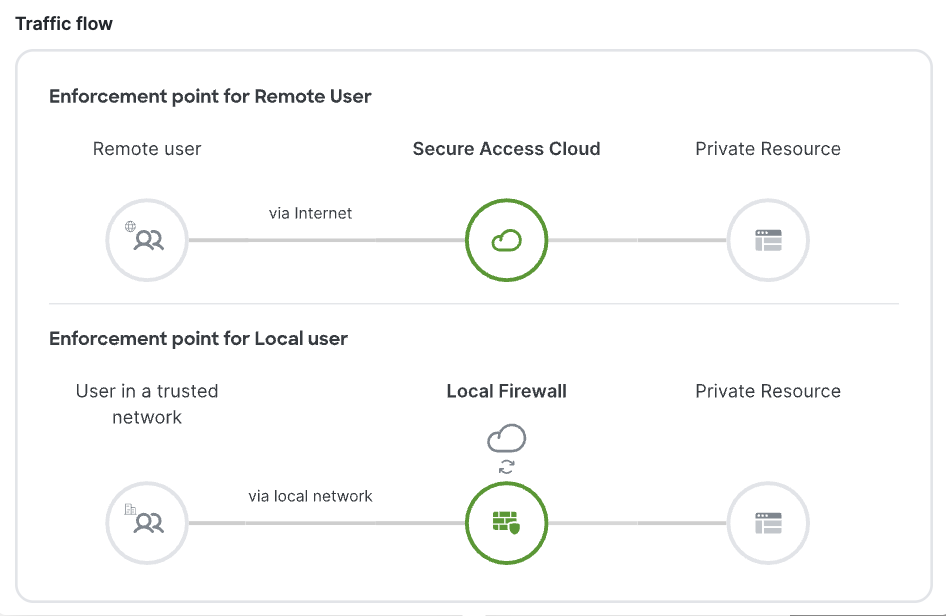
Task: Select "Enforcement point for Local user" heading
Action: click(198, 339)
